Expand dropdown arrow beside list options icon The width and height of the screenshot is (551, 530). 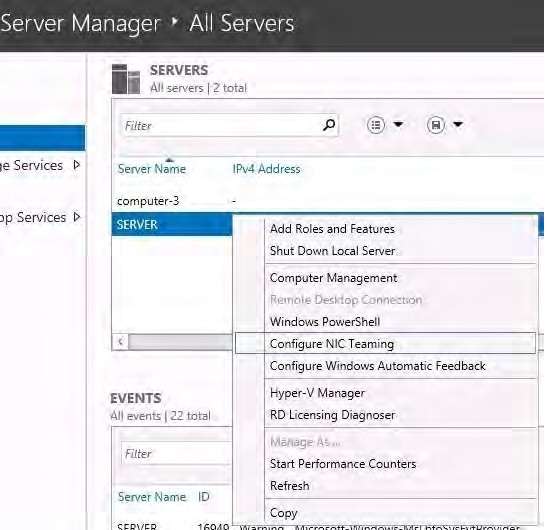pyautogui.click(x=398, y=124)
